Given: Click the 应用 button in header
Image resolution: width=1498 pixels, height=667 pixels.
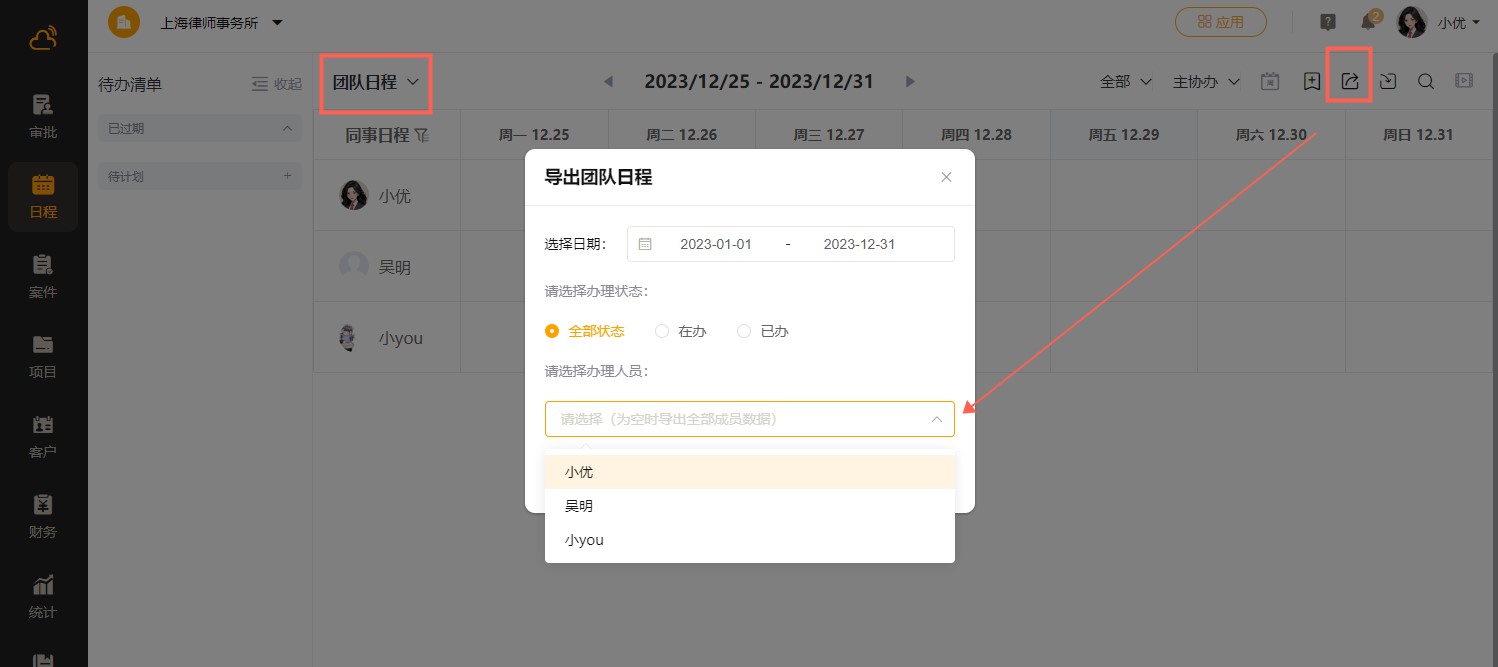Looking at the screenshot, I should (1220, 22).
